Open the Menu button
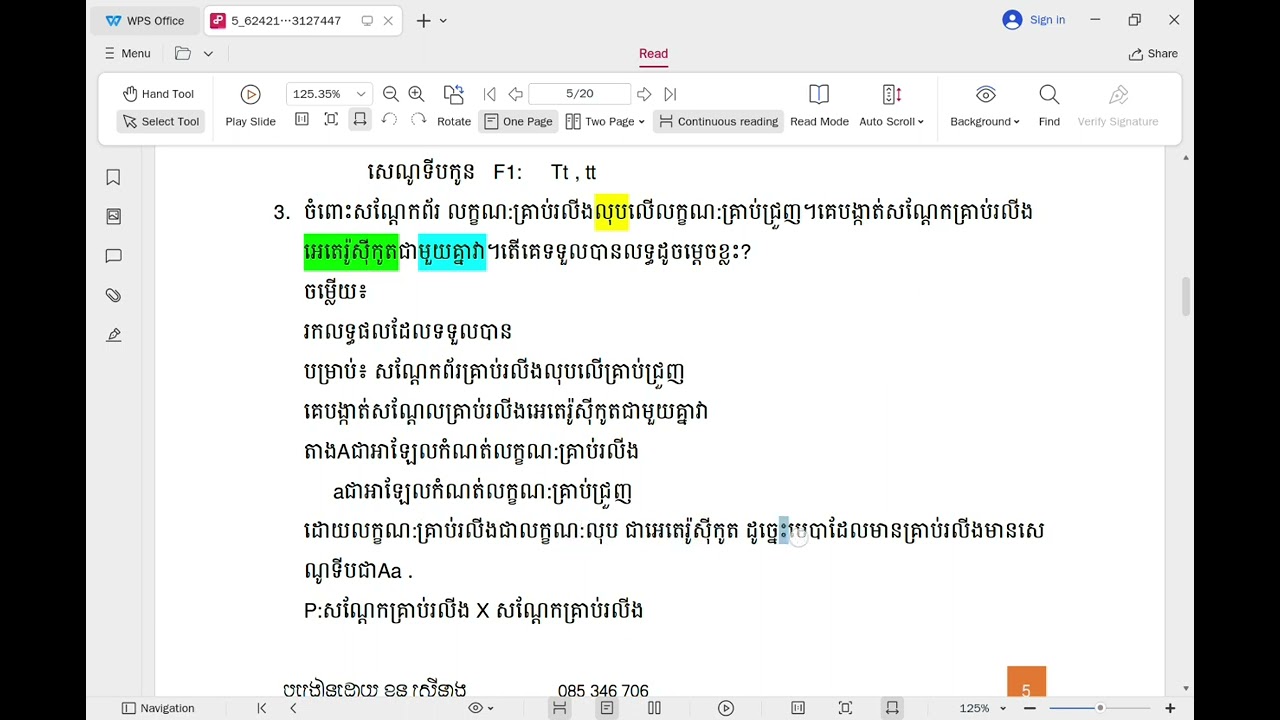1280x720 pixels. pos(127,54)
